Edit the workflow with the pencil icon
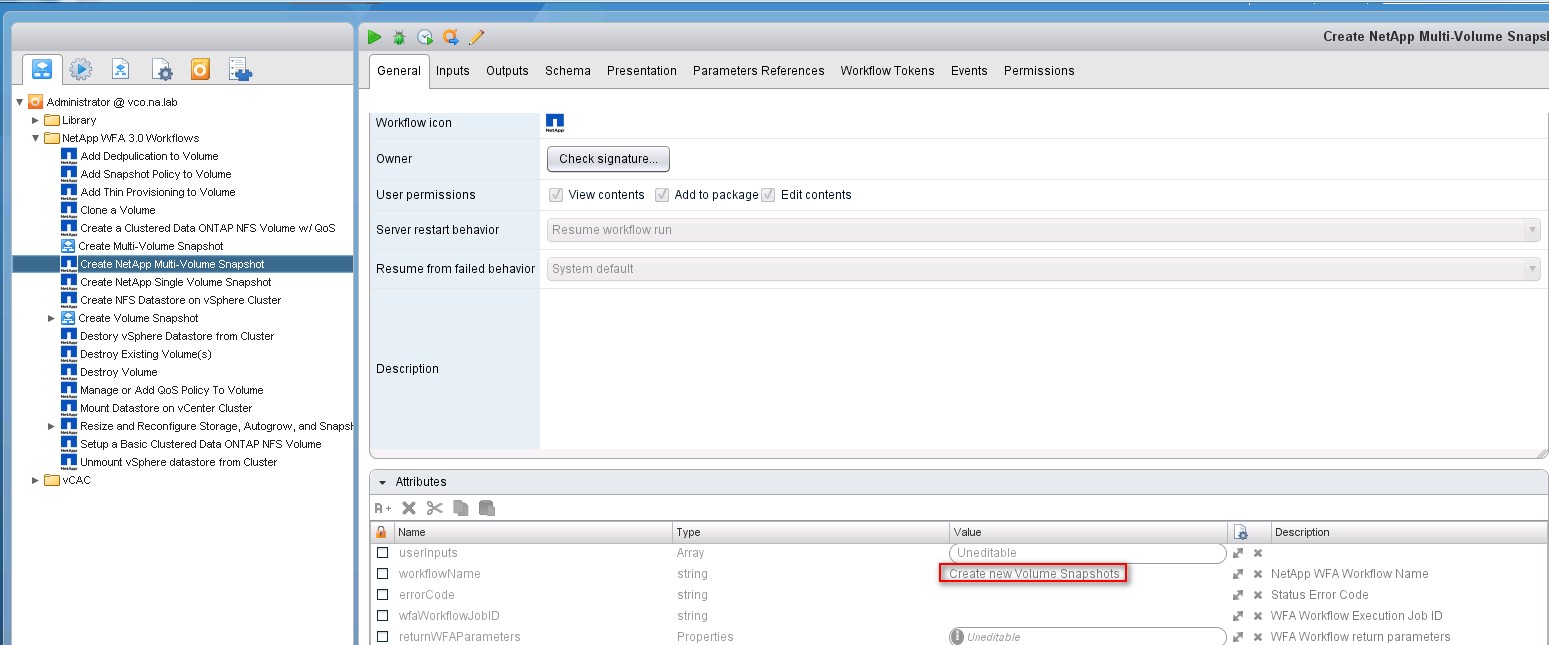This screenshot has height=645, width=1549. pyautogui.click(x=477, y=37)
